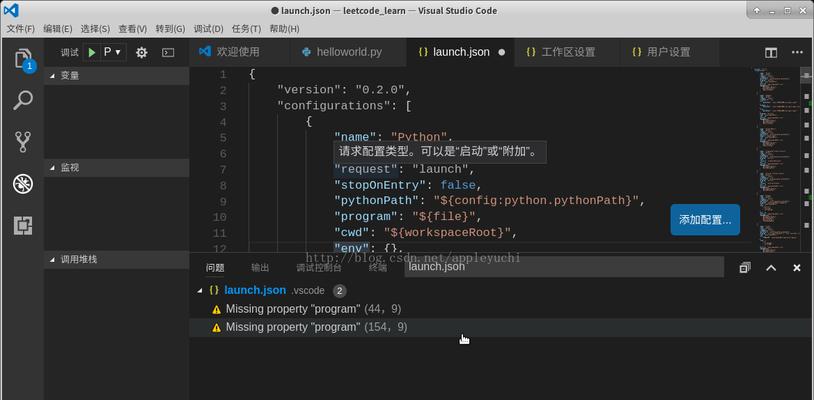Viewport: 814px width, 400px height.
Task: Collapse the 监视 (Watch) section
Action: tap(116, 168)
